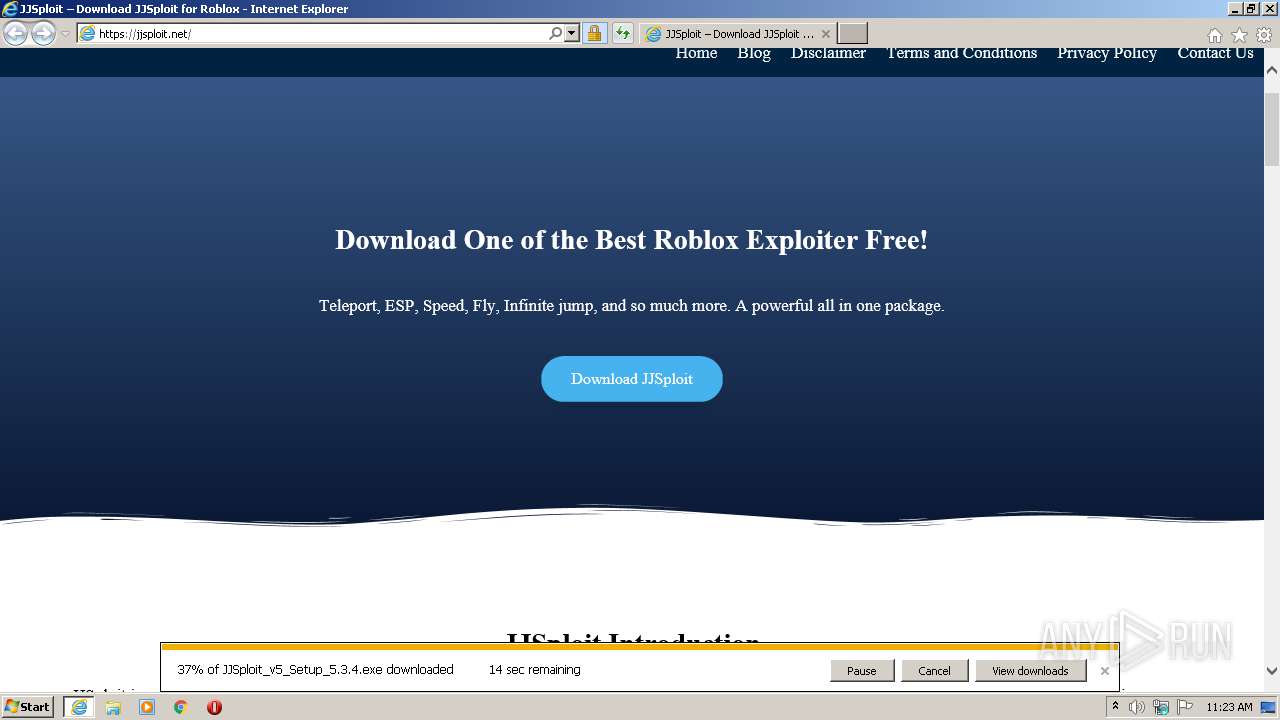
Task: Click the vertical scrollbar thumb
Action: tap(1272, 130)
